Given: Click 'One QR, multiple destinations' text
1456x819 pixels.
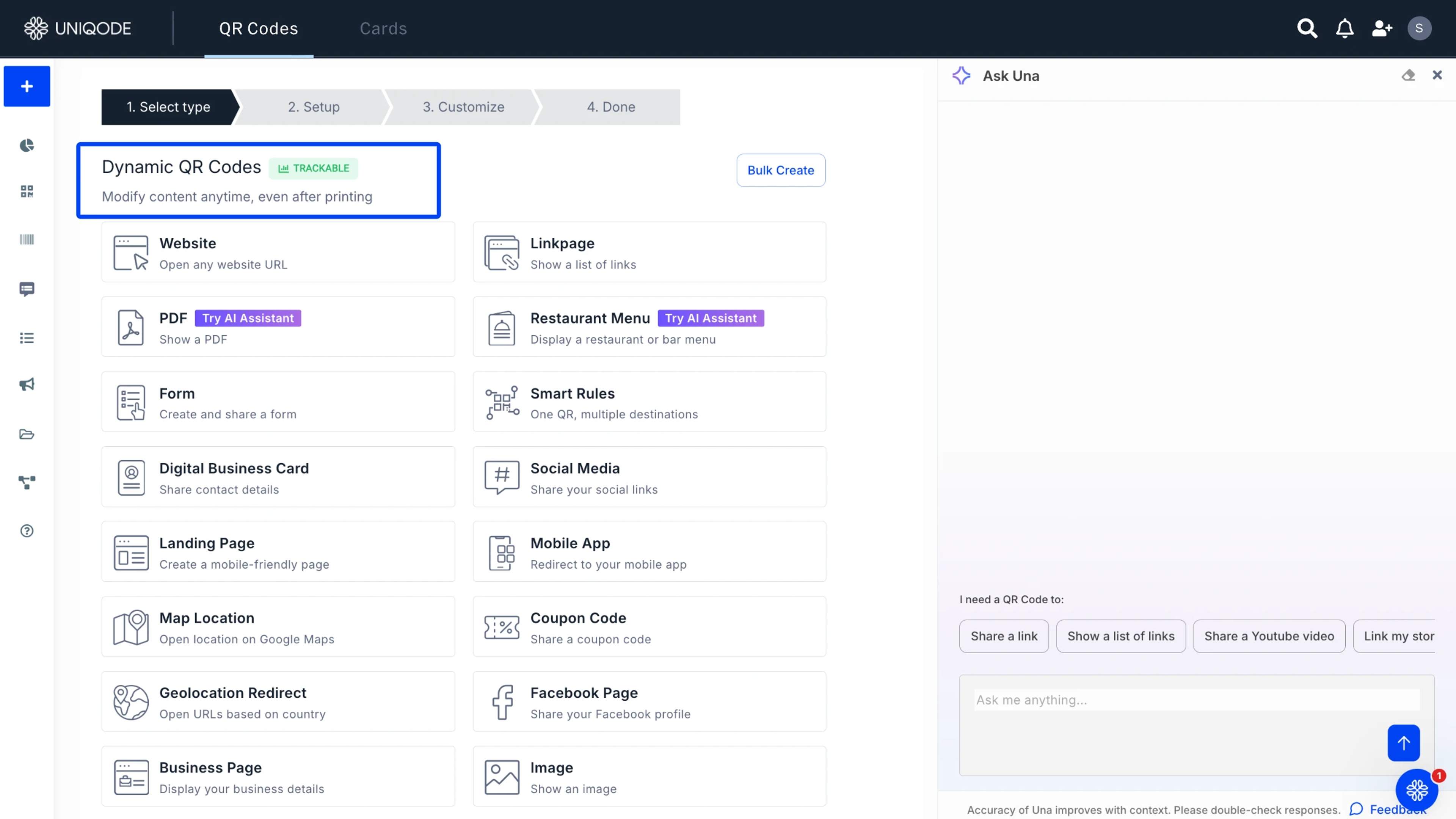Looking at the screenshot, I should click(614, 415).
